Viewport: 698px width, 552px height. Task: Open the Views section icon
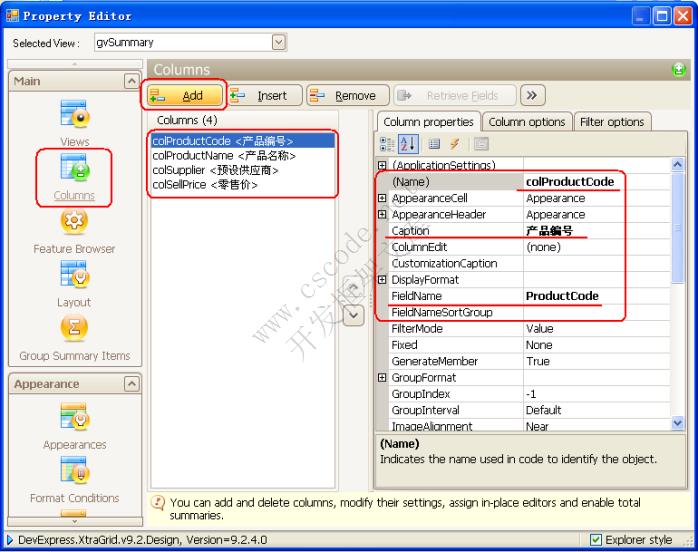pyautogui.click(x=75, y=114)
